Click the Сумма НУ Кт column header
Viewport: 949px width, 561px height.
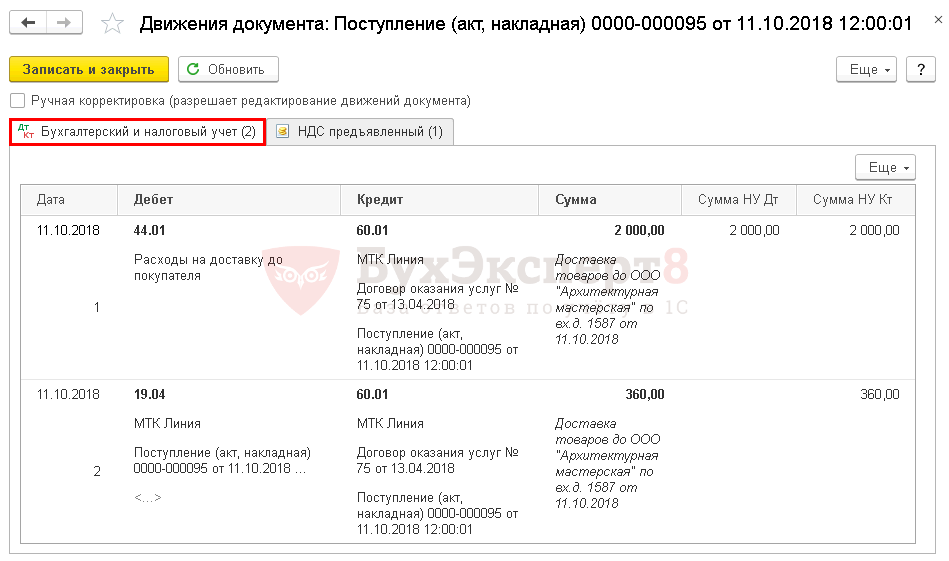[x=852, y=200]
